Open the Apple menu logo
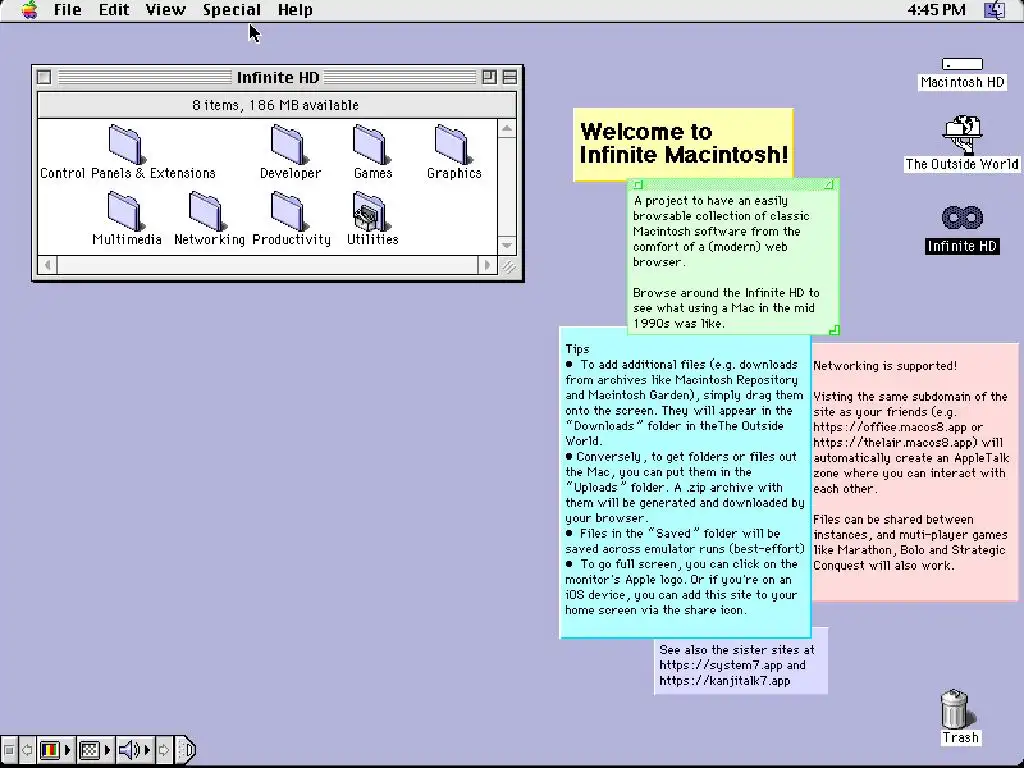Viewport: 1024px width, 768px height. [x=29, y=10]
